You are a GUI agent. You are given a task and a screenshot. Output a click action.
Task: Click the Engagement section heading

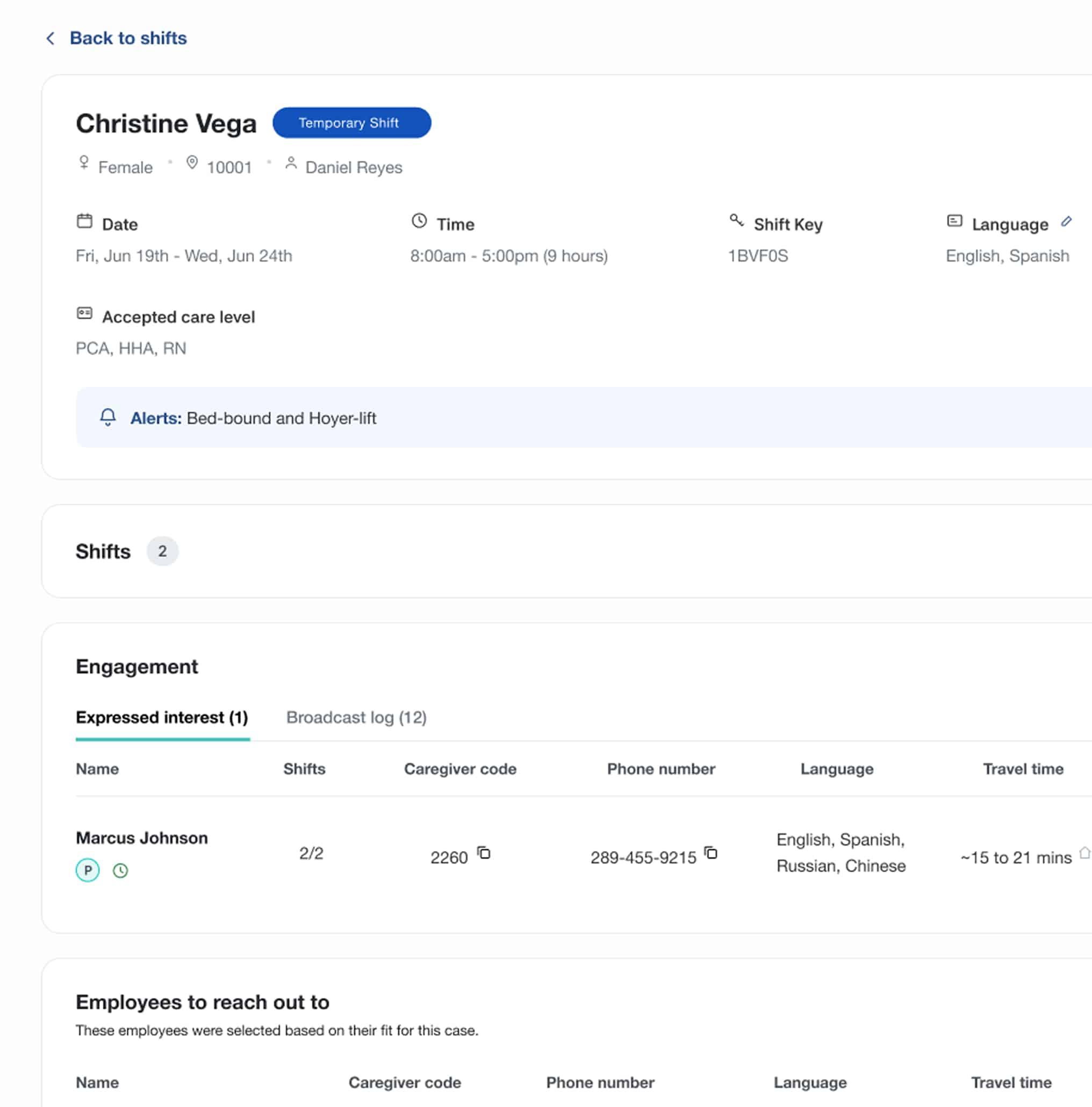137,666
